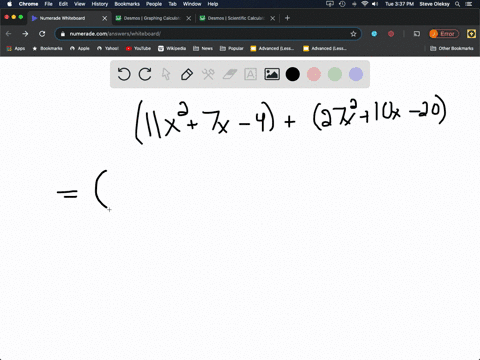Open the first Advanced (Less... bookmark
The height and width of the screenshot is (360, 480).
pyautogui.click(x=272, y=48)
